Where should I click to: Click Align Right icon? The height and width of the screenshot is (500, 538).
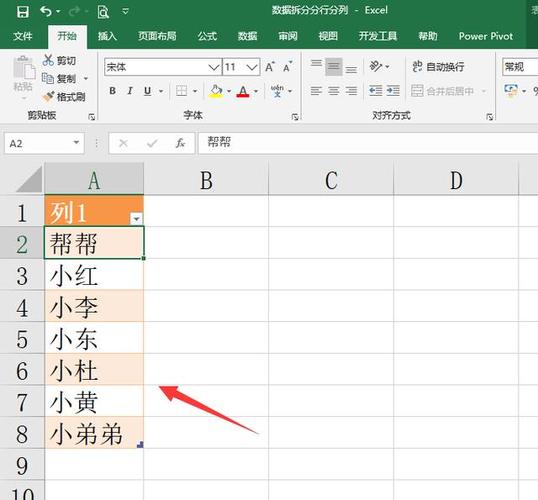351,91
